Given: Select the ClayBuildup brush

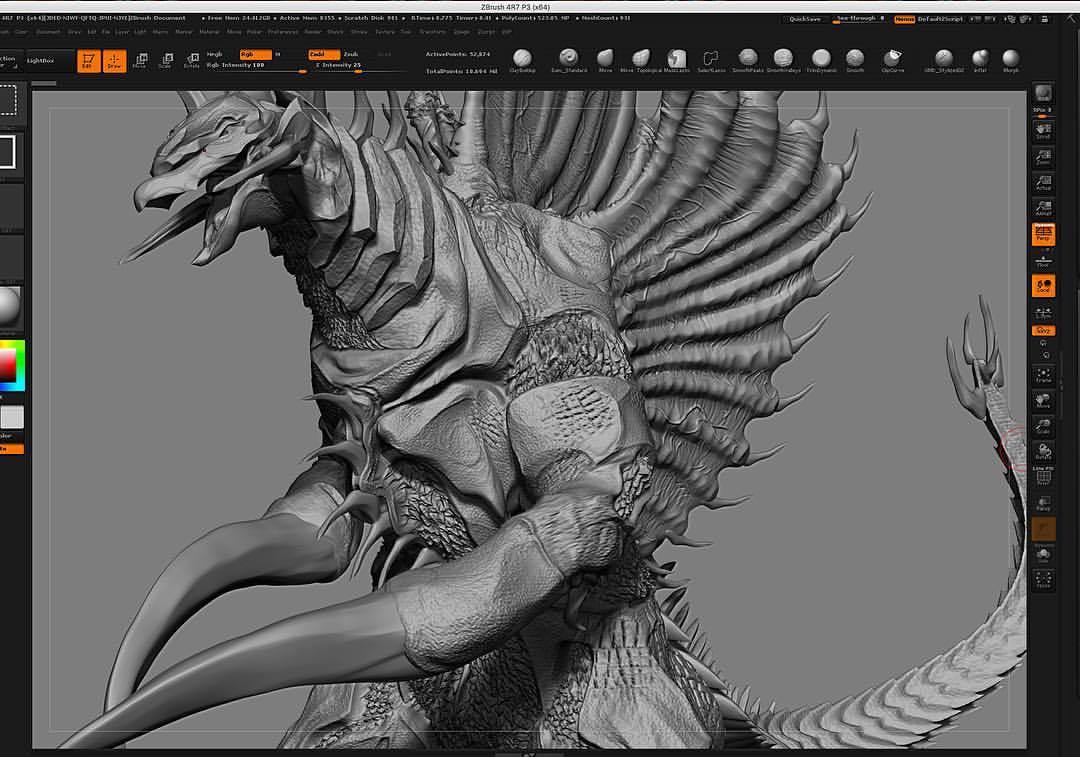Looking at the screenshot, I should pos(522,60).
